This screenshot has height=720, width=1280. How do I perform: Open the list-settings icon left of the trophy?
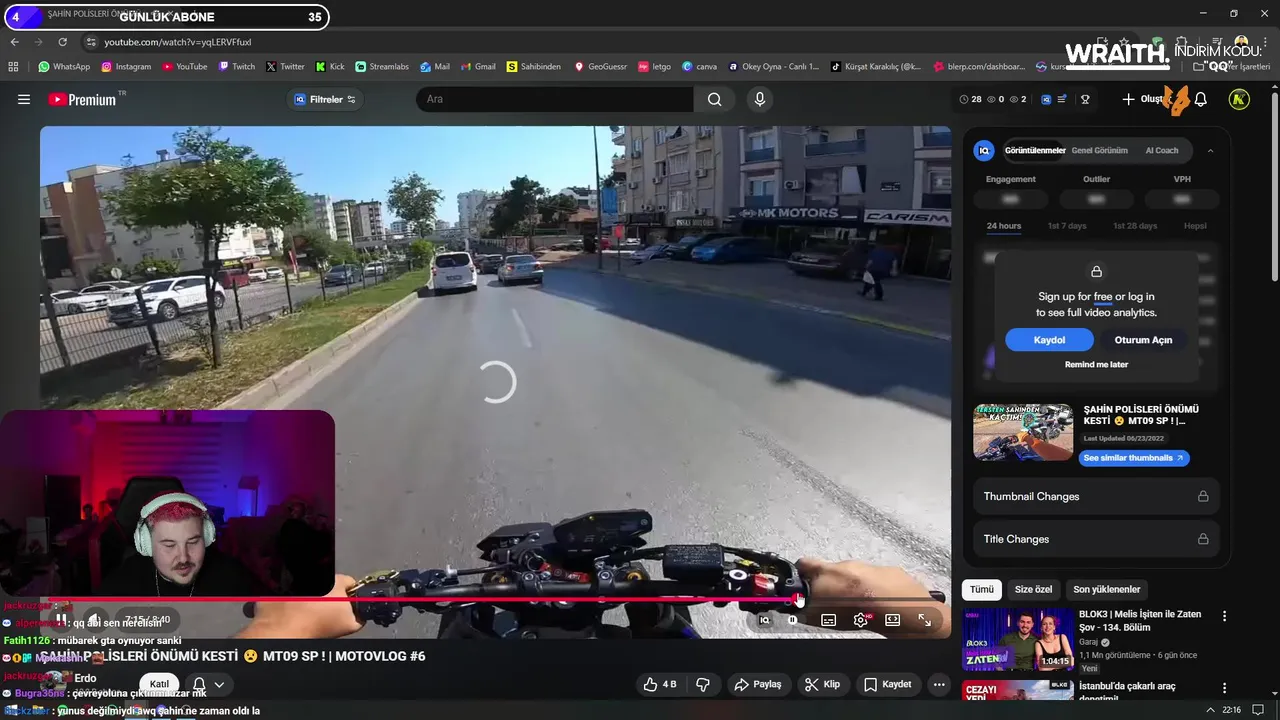tap(1062, 99)
